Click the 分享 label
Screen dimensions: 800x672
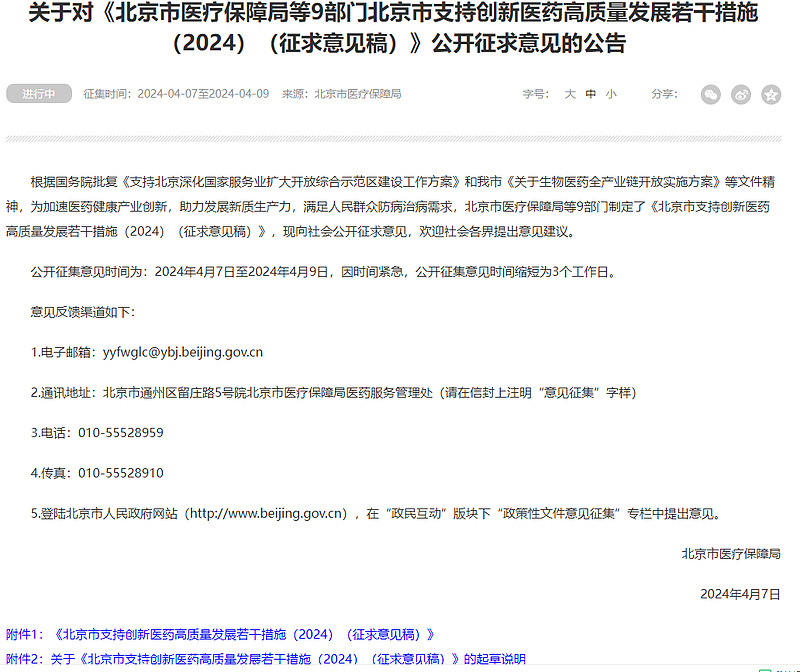point(664,94)
